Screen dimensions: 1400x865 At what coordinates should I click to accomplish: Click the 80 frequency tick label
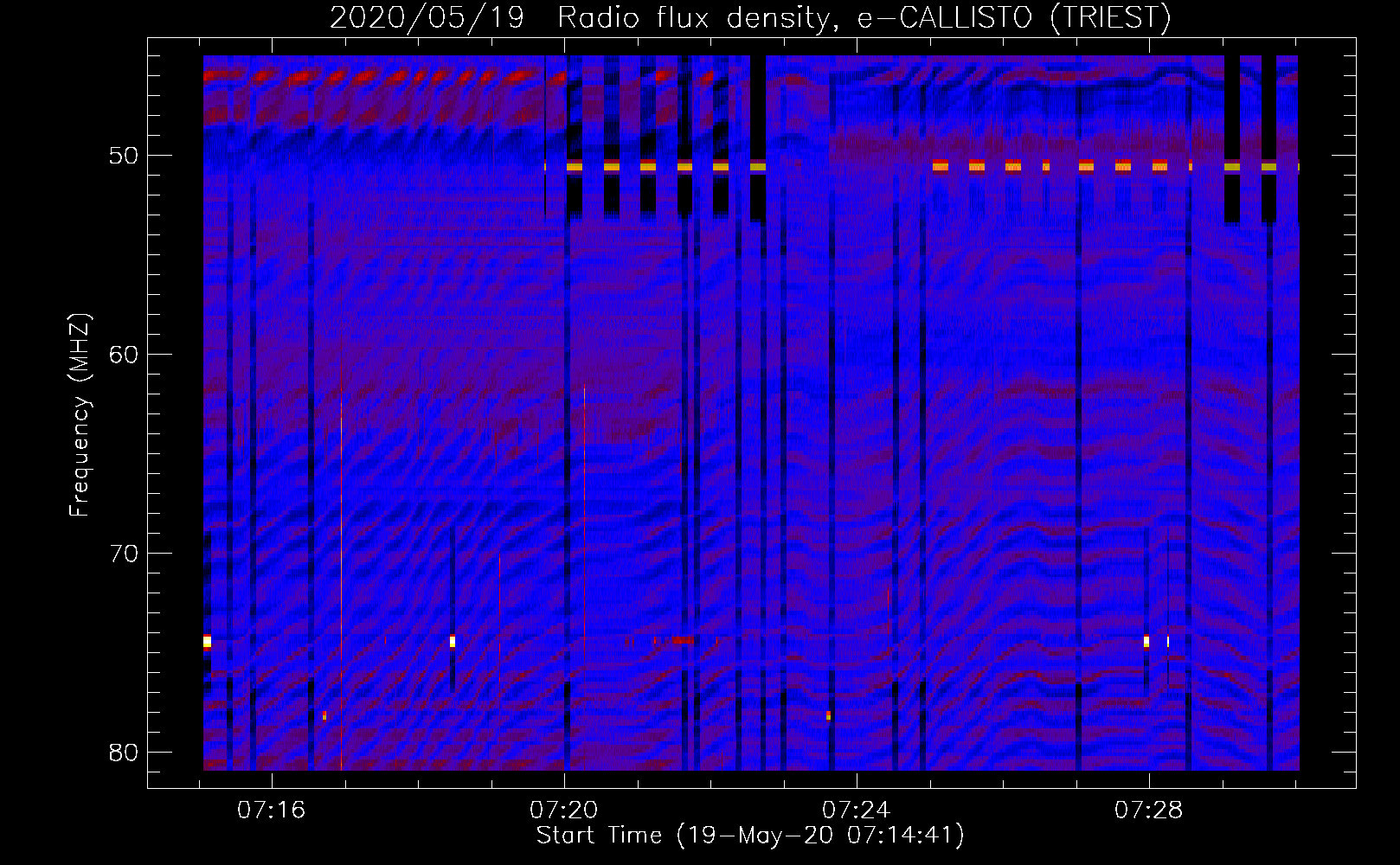(124, 753)
